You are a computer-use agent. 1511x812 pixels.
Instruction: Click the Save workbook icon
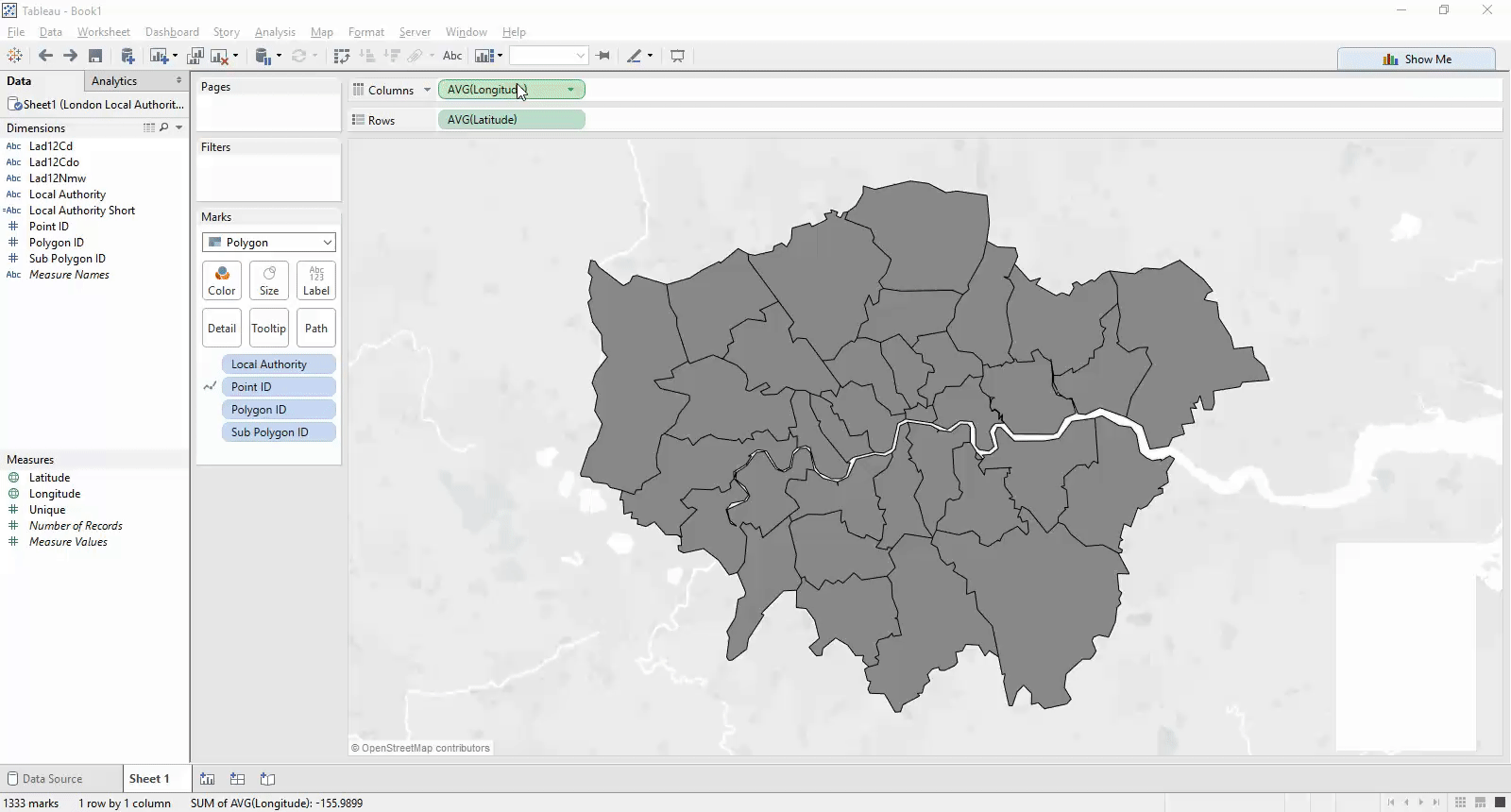coord(95,57)
